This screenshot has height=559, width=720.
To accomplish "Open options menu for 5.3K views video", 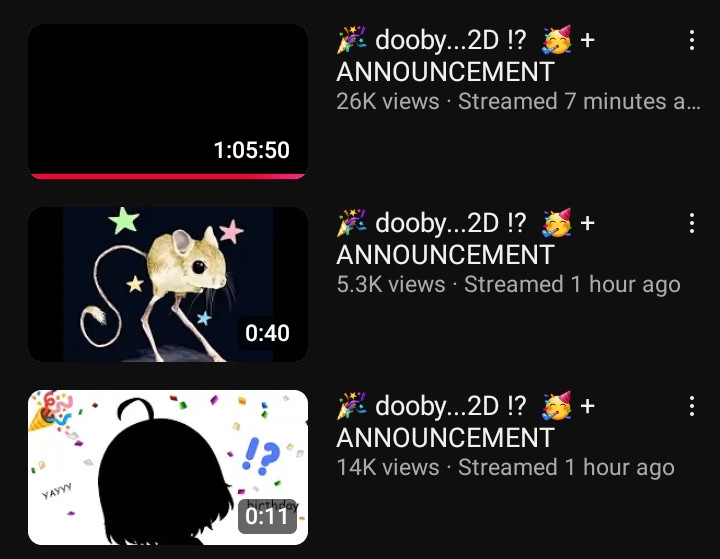I will (692, 223).
